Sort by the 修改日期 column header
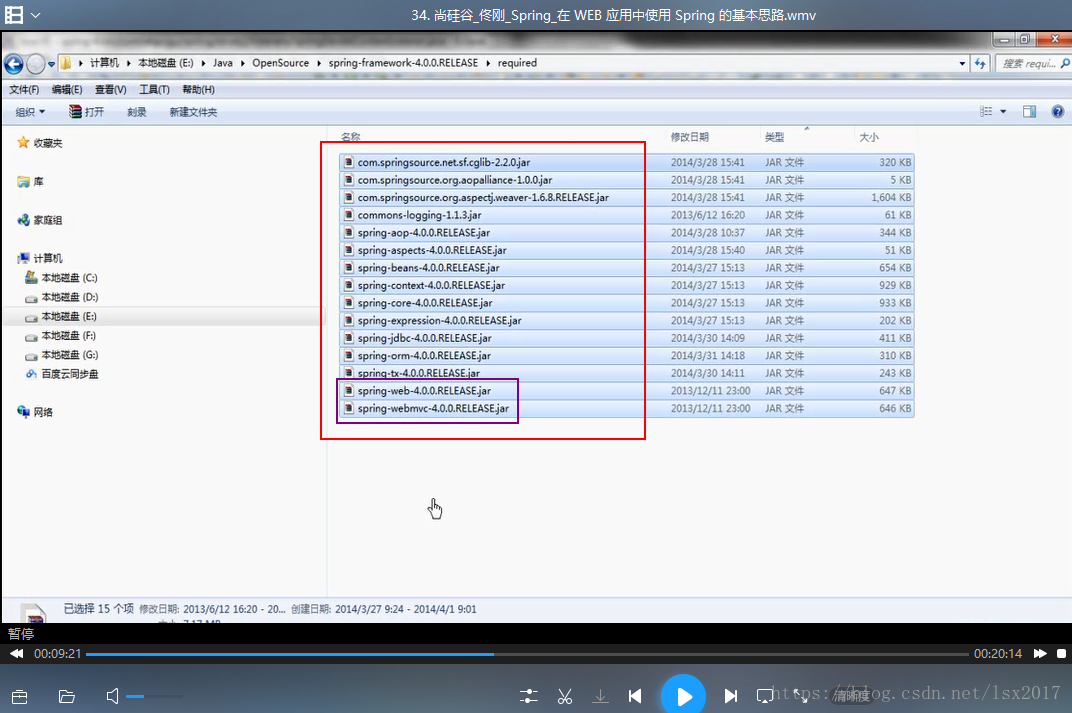Screen dimensions: 1072x713 pos(689,137)
